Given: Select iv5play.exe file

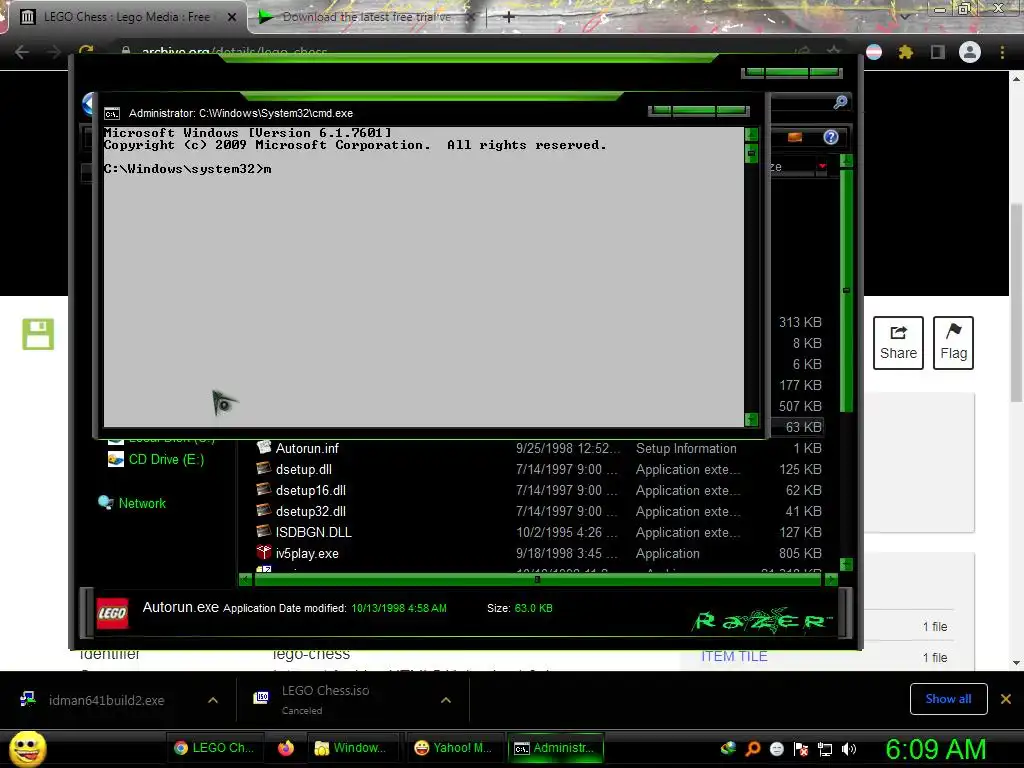Looking at the screenshot, I should [x=307, y=554].
